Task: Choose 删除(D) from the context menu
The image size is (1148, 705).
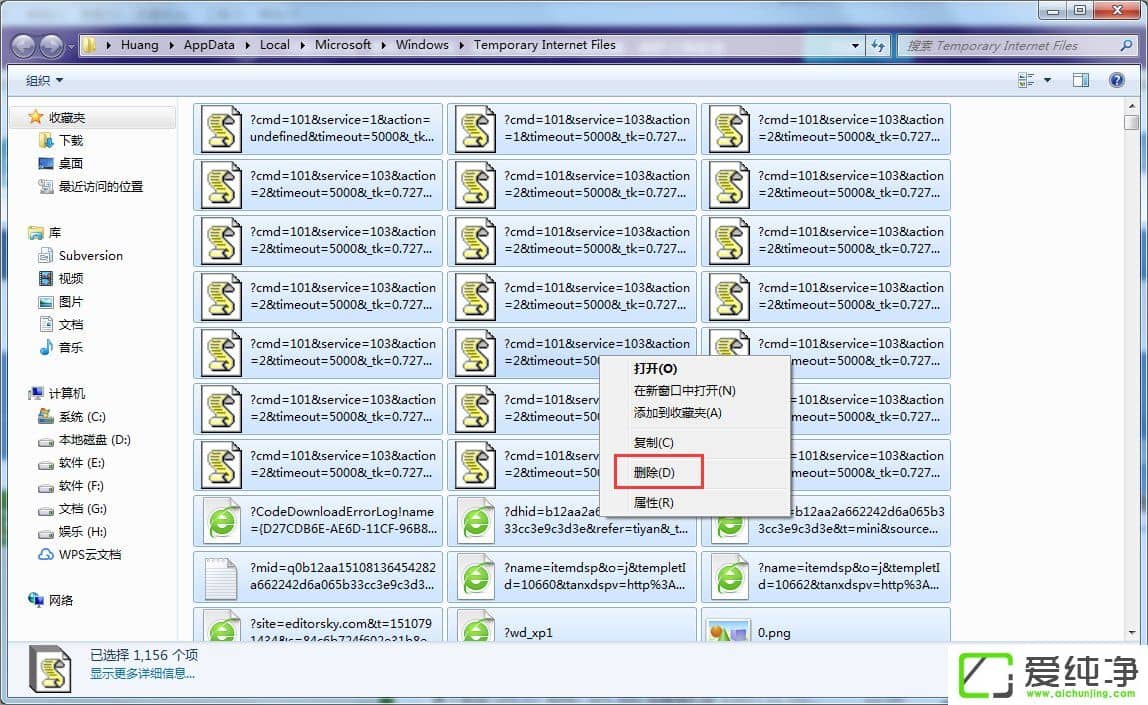Action: 655,472
